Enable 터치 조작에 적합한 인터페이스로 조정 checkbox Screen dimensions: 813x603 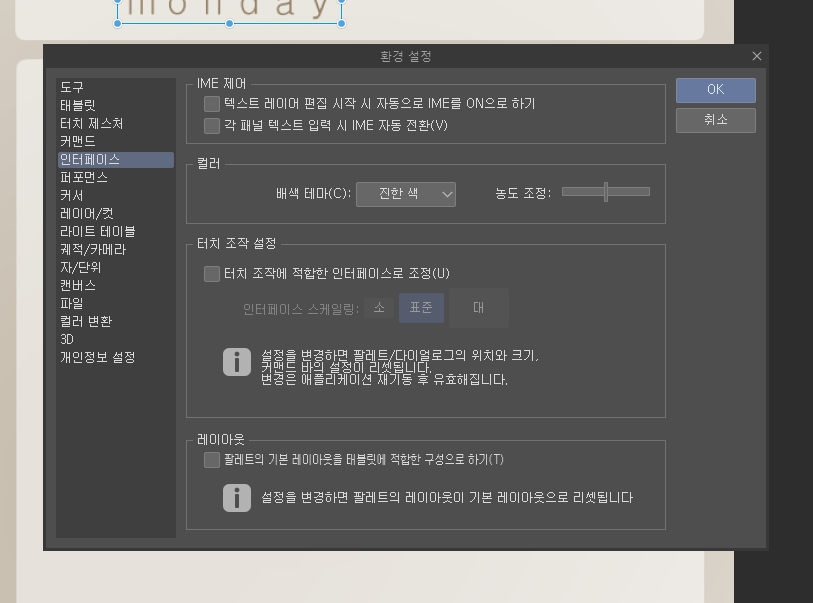pos(212,274)
